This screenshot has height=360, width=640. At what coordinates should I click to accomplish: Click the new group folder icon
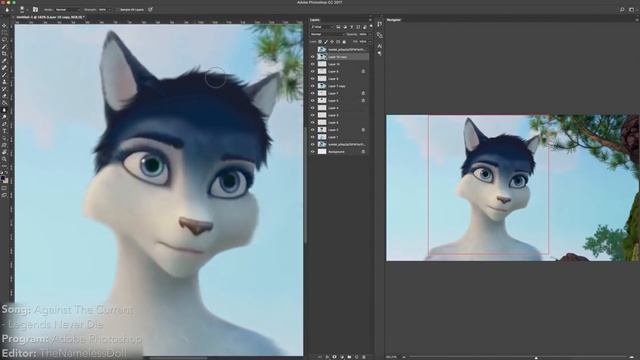[349, 357]
